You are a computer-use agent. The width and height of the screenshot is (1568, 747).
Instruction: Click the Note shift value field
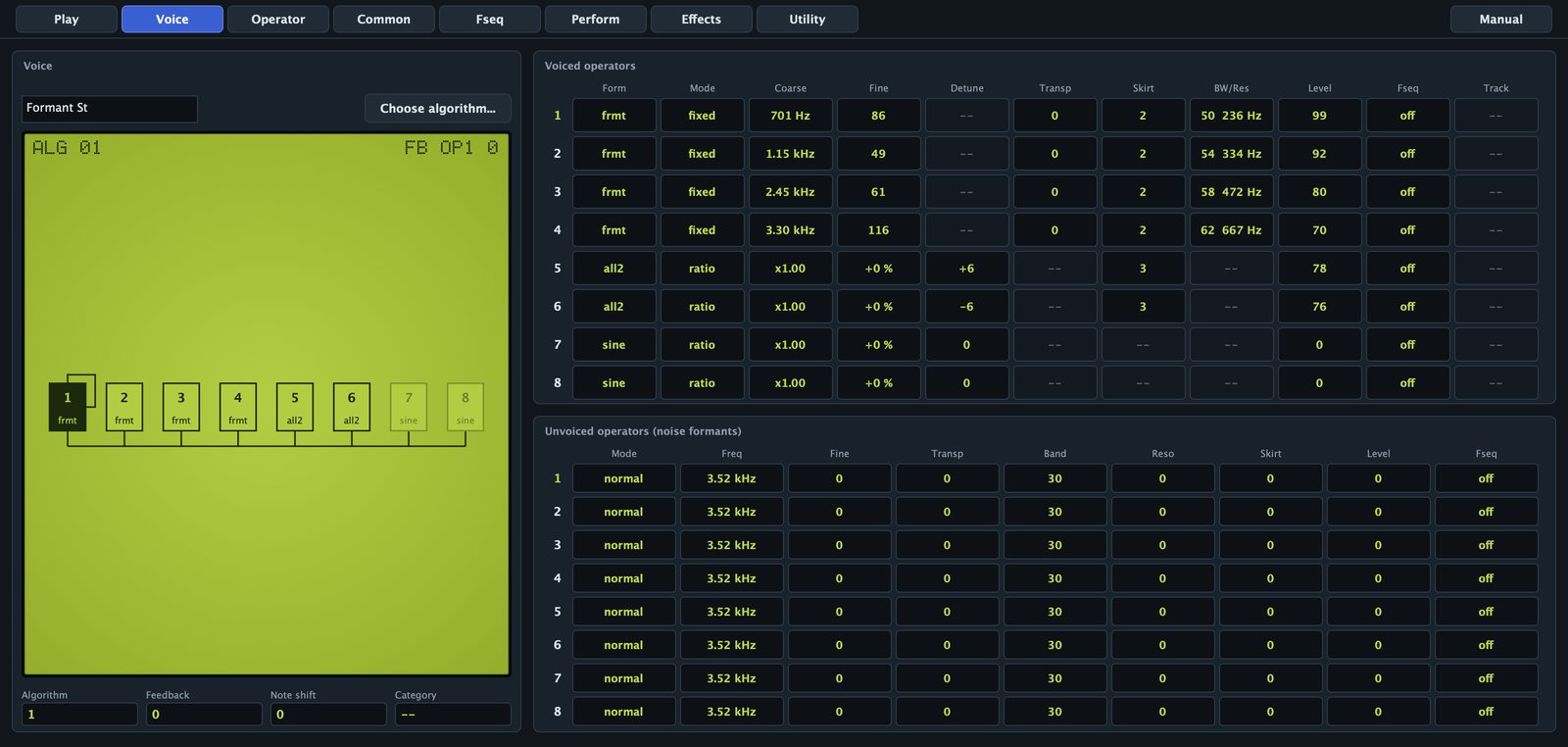click(328, 714)
